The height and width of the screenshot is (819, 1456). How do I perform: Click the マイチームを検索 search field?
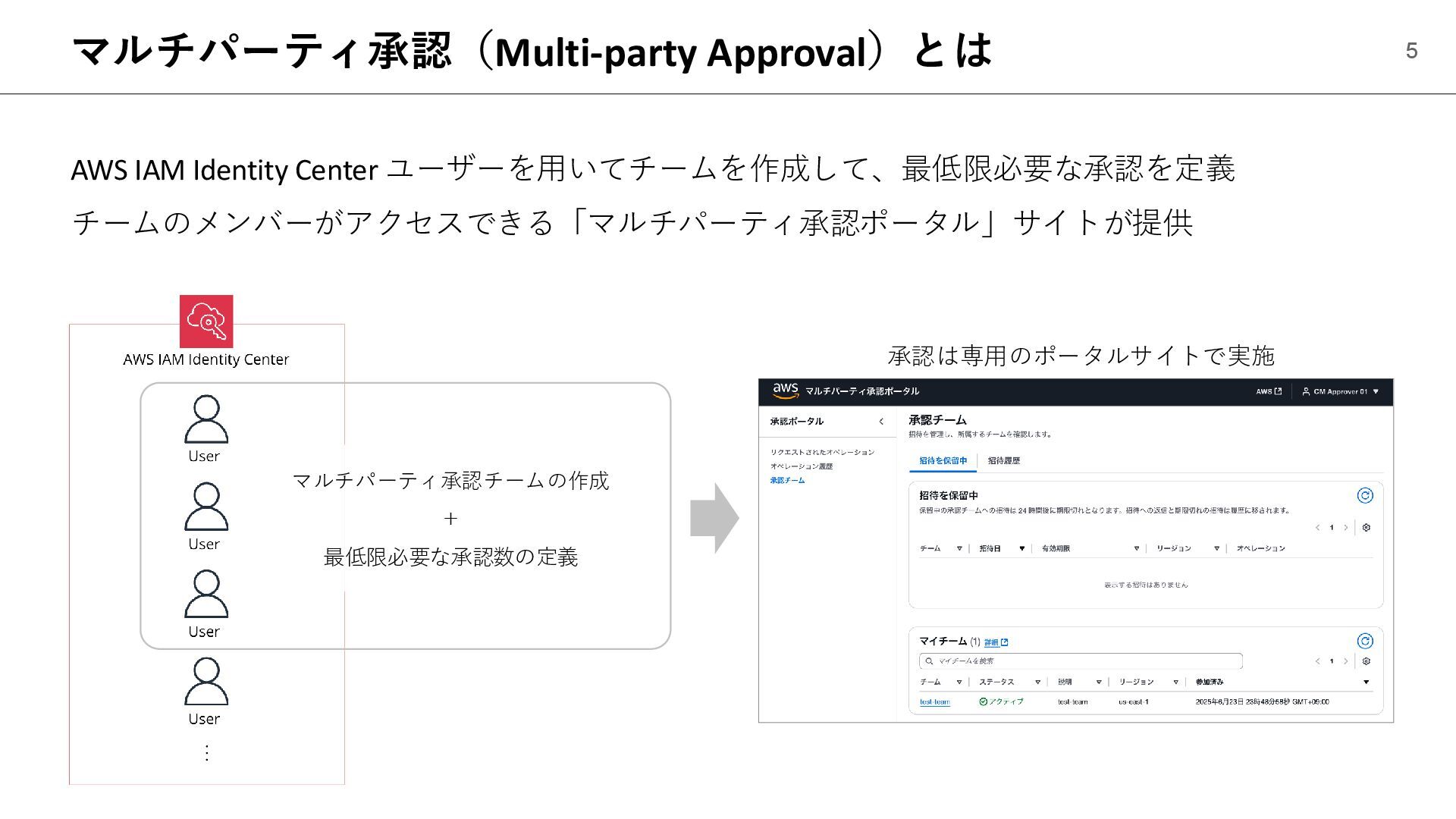point(1081,661)
